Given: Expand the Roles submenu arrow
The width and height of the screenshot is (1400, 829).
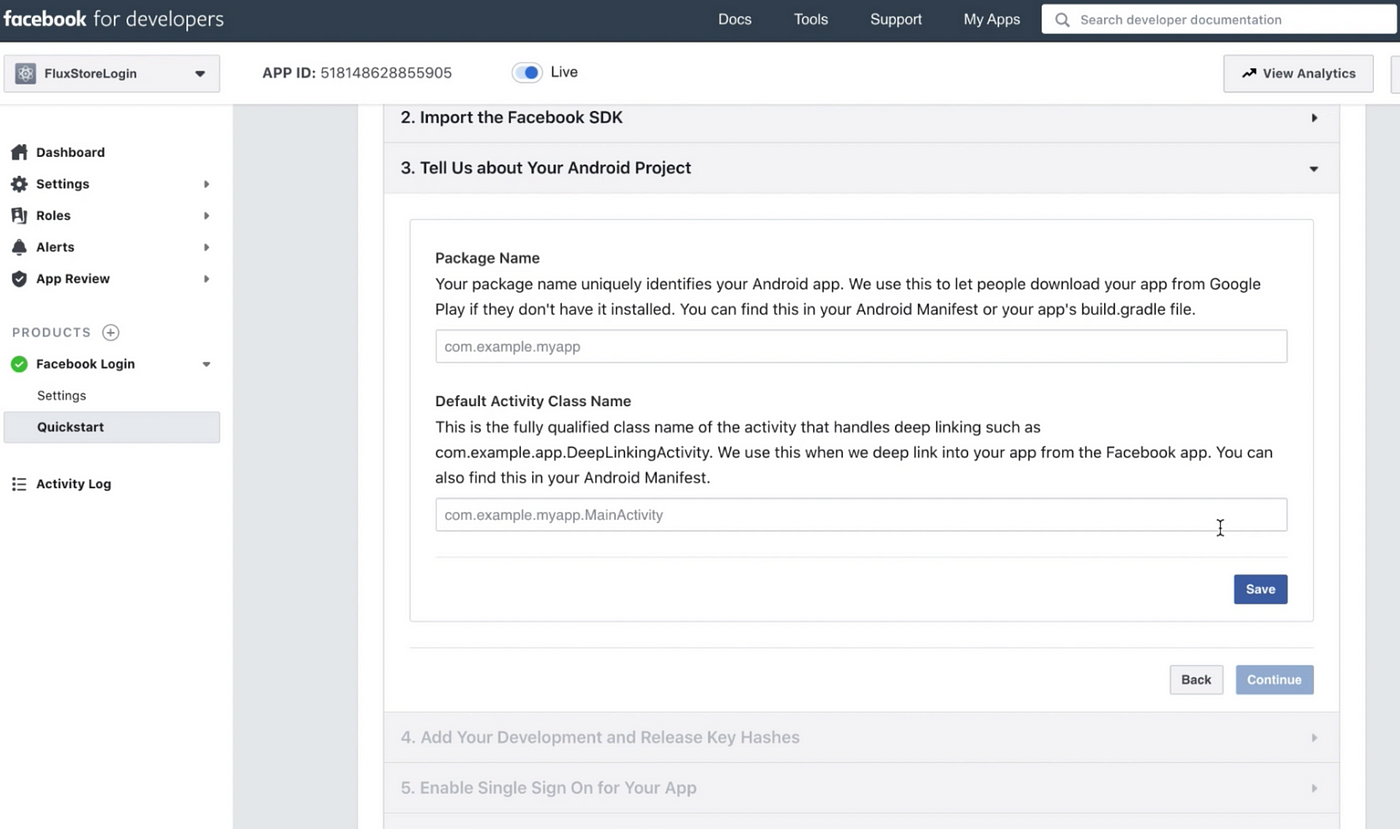Looking at the screenshot, I should pos(207,215).
